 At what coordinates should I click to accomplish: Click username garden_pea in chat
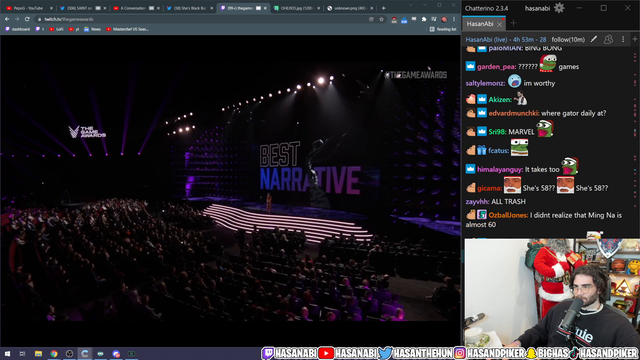[496, 67]
